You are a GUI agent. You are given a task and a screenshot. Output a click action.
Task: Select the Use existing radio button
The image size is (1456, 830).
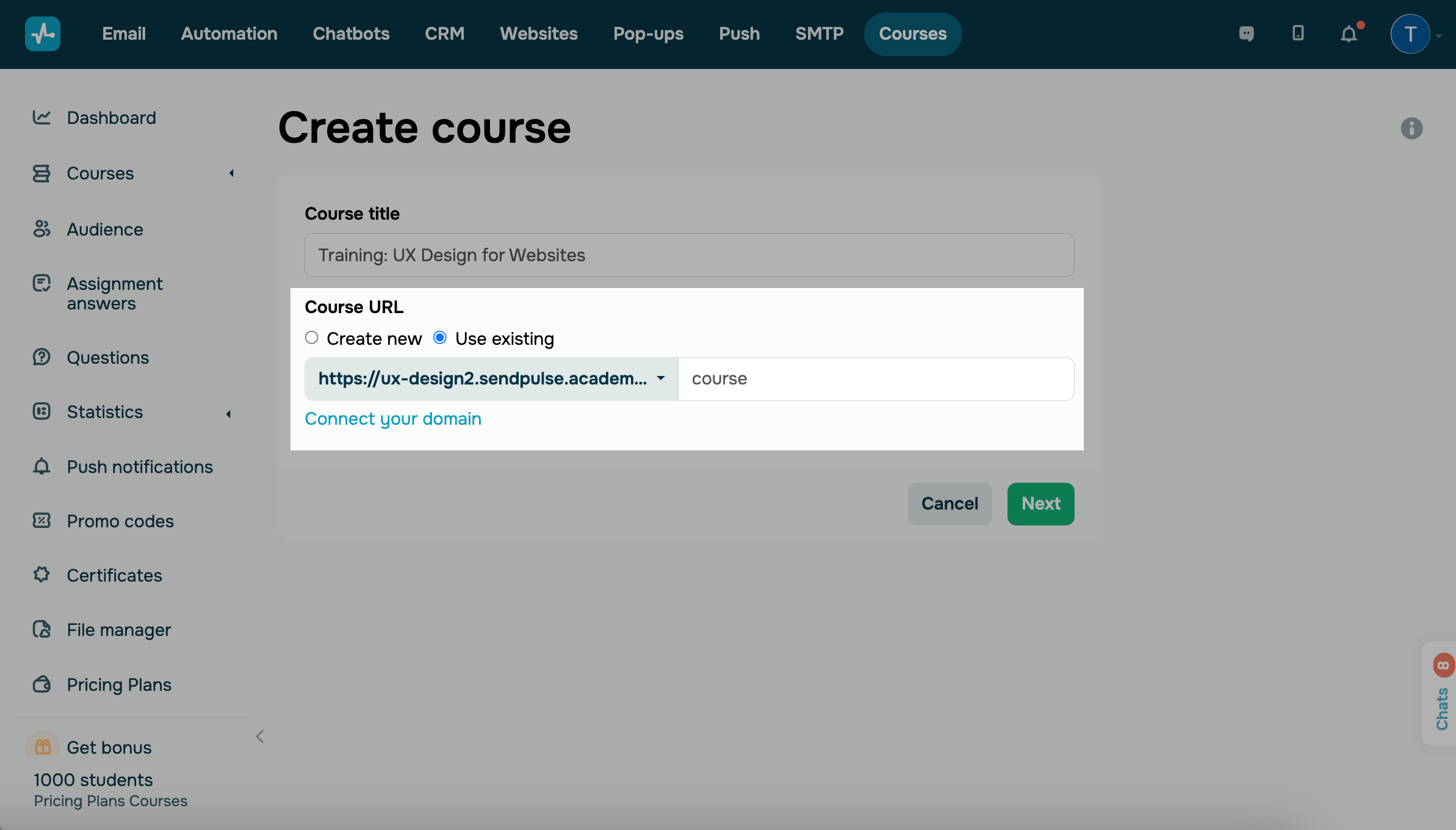pos(440,337)
